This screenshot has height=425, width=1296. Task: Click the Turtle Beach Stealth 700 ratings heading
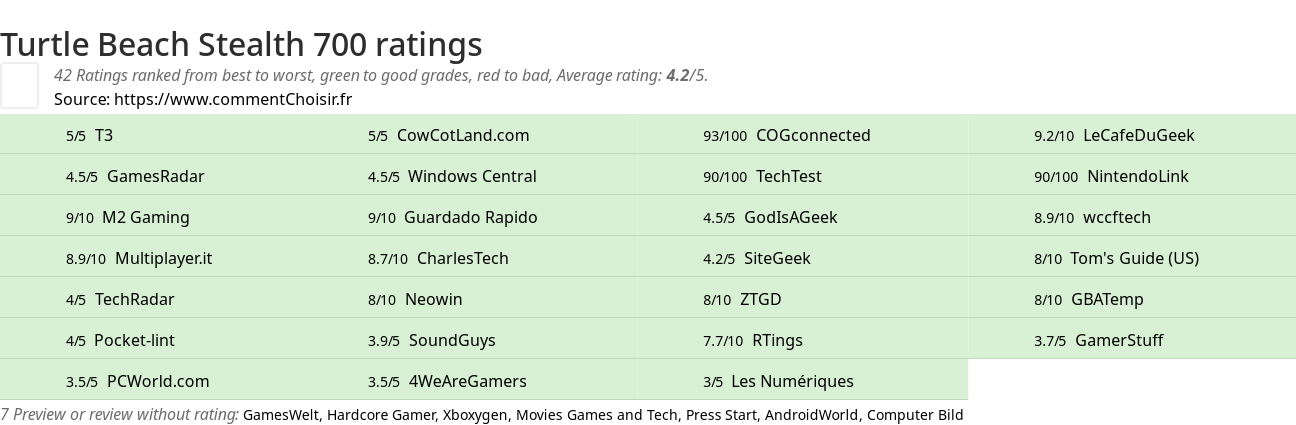pyautogui.click(x=241, y=44)
